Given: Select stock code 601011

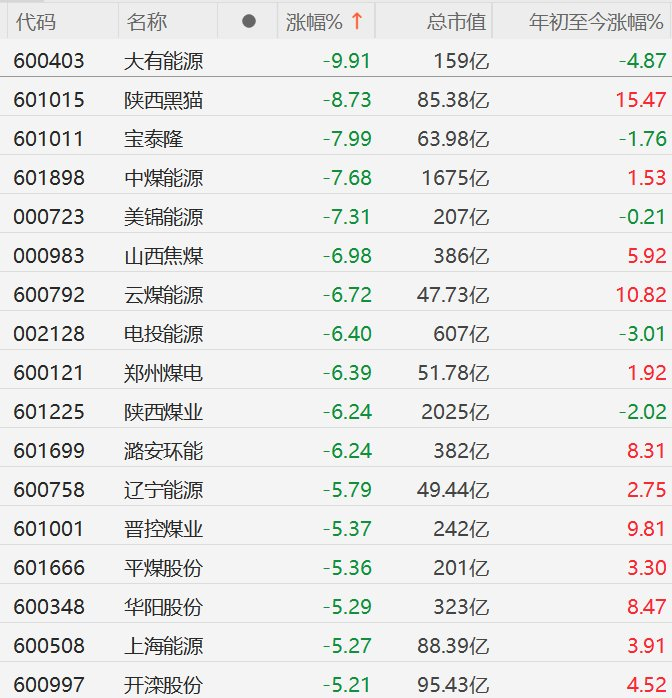Looking at the screenshot, I should point(48,139).
